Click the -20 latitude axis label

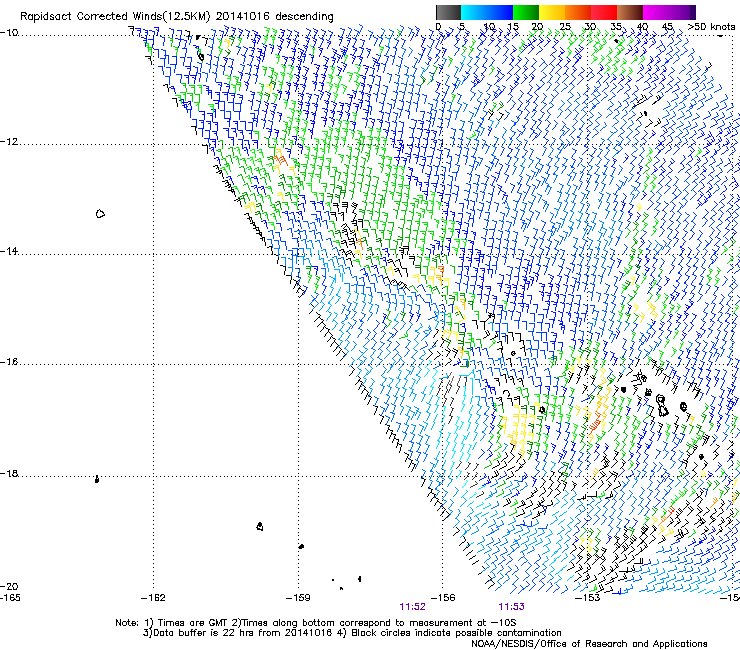(9, 586)
